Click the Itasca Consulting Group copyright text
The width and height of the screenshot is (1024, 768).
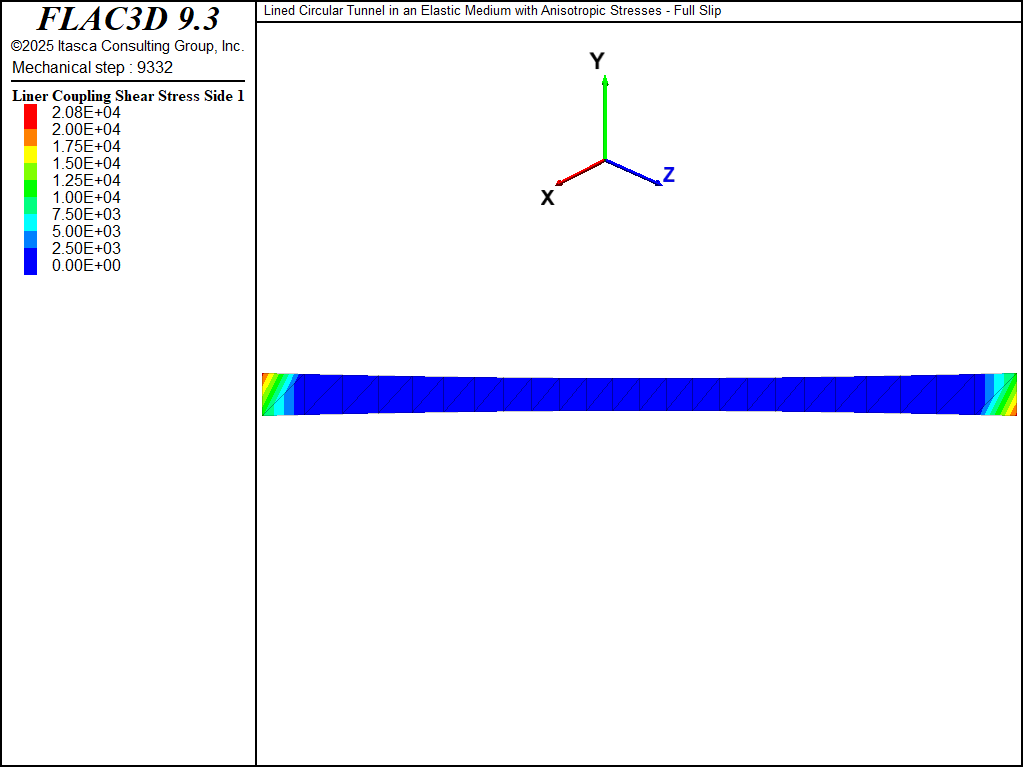click(128, 47)
